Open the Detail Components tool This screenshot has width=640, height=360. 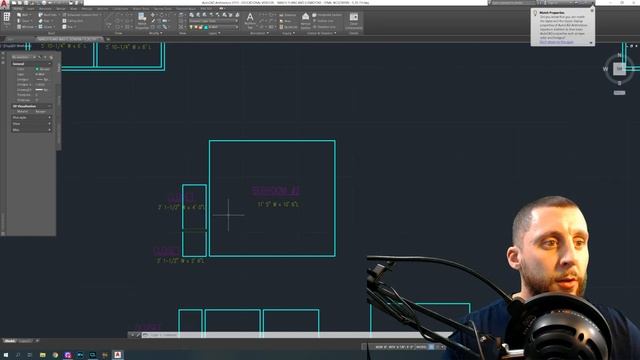pos(353,20)
